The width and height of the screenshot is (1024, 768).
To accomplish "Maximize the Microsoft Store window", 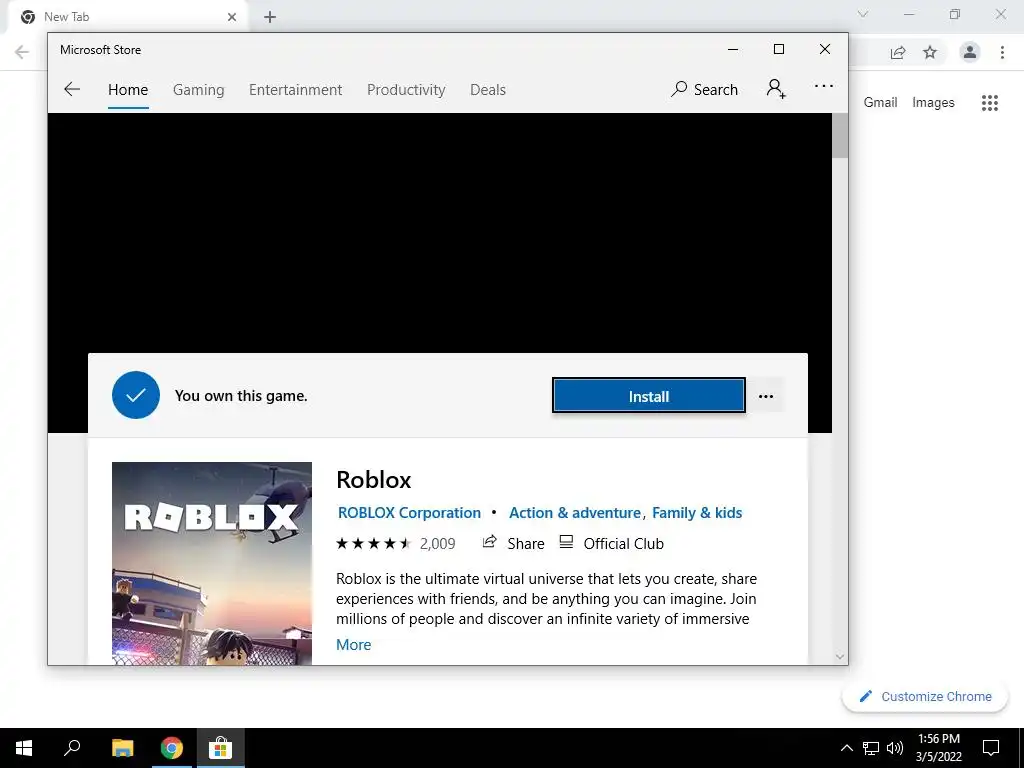I will 778,49.
